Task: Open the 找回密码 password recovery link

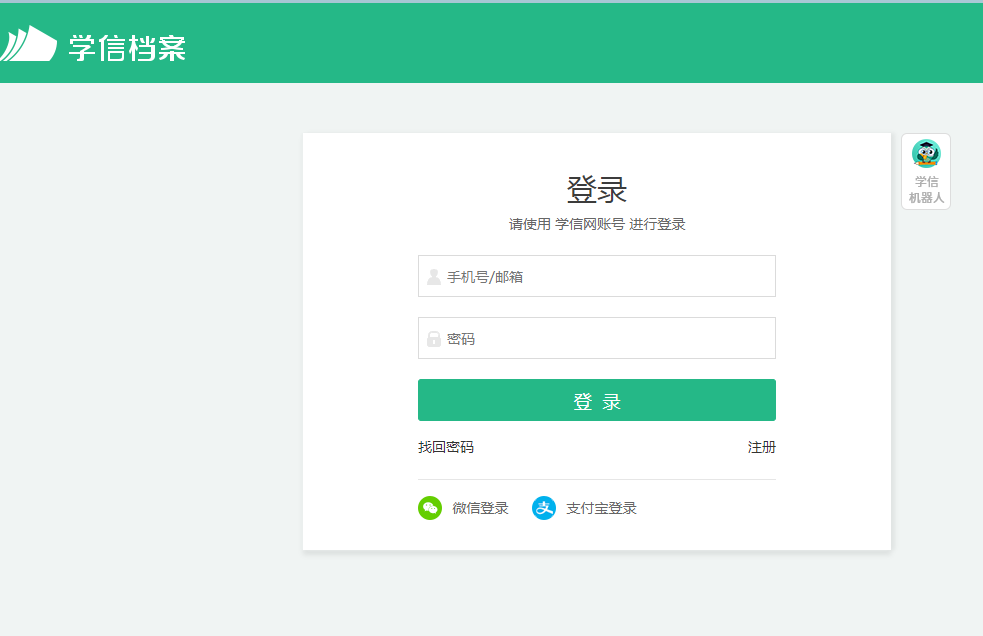Action: [445, 447]
